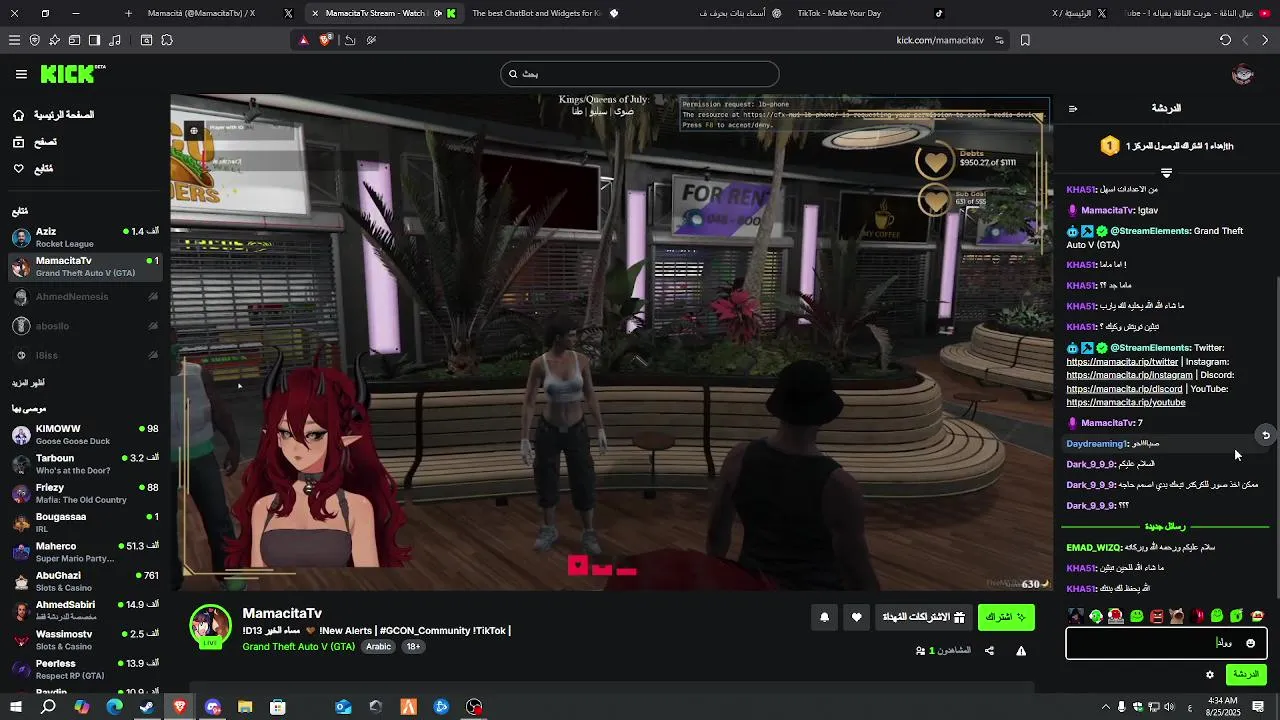Open offline channel AhmedNemesis
The height and width of the screenshot is (720, 1280).
[x=85, y=297]
